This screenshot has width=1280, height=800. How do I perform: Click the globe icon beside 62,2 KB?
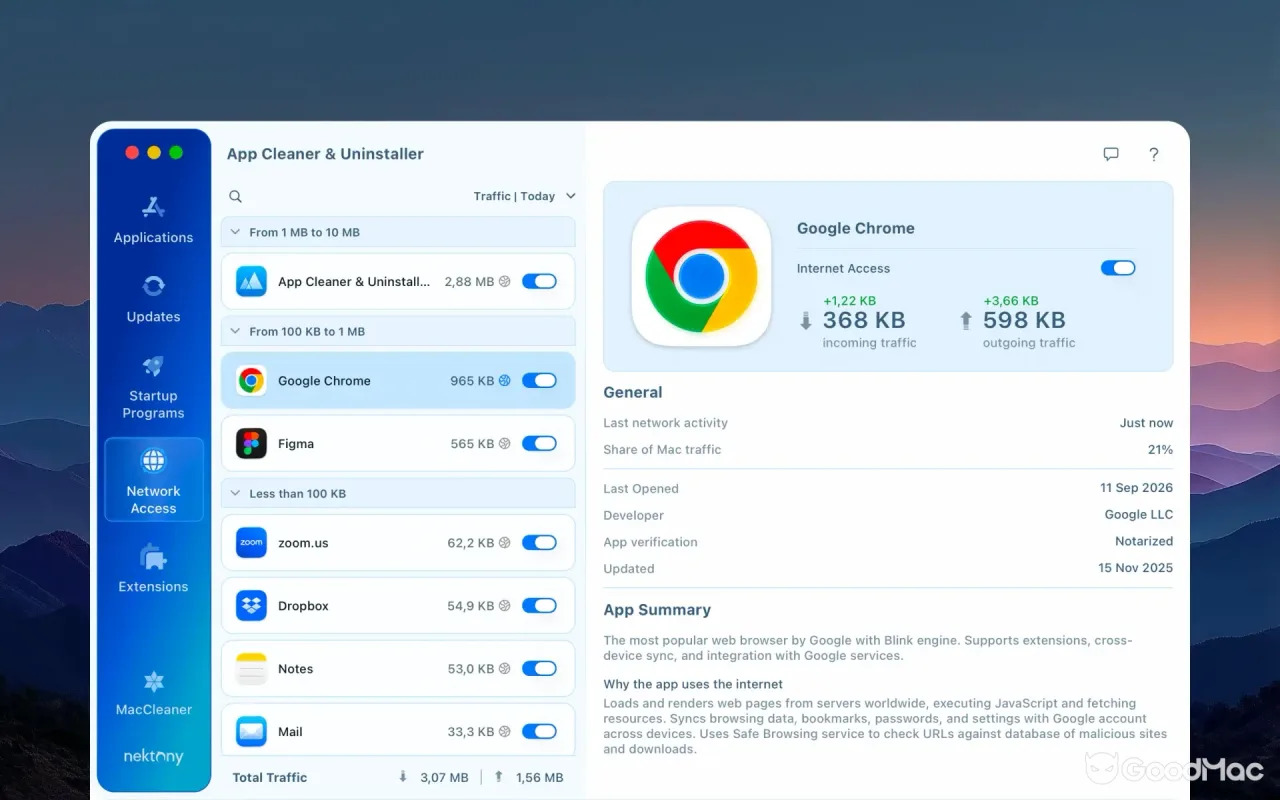point(505,543)
